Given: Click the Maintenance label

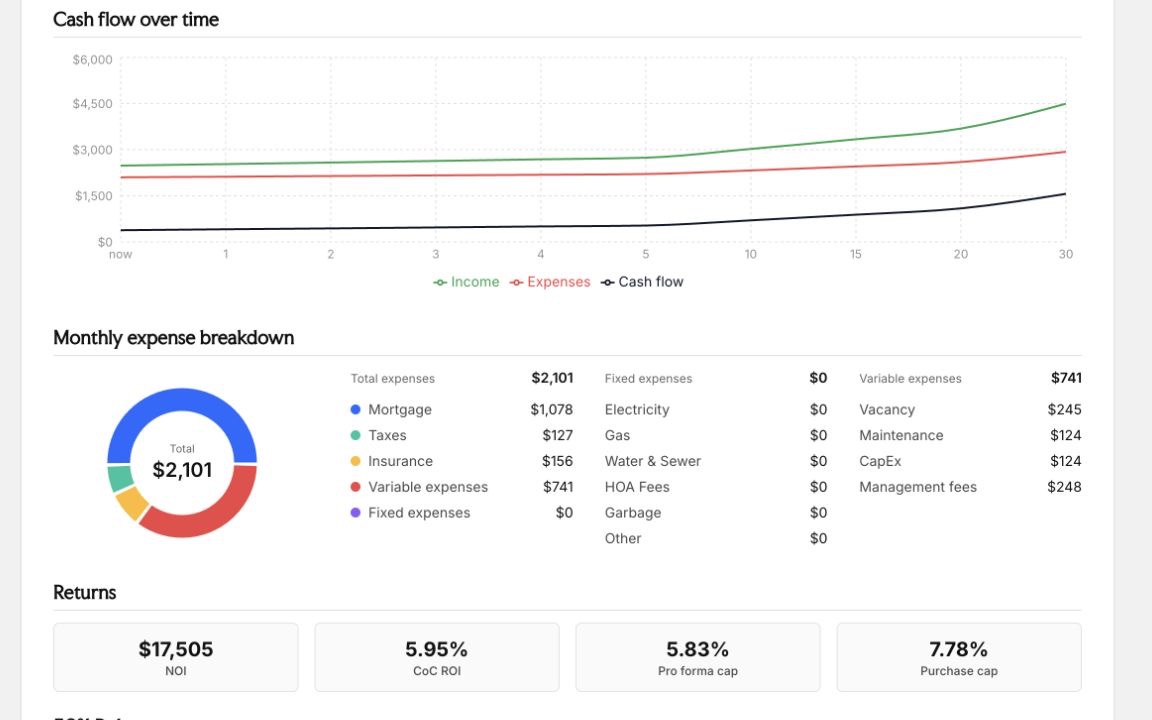Looking at the screenshot, I should coord(901,436).
